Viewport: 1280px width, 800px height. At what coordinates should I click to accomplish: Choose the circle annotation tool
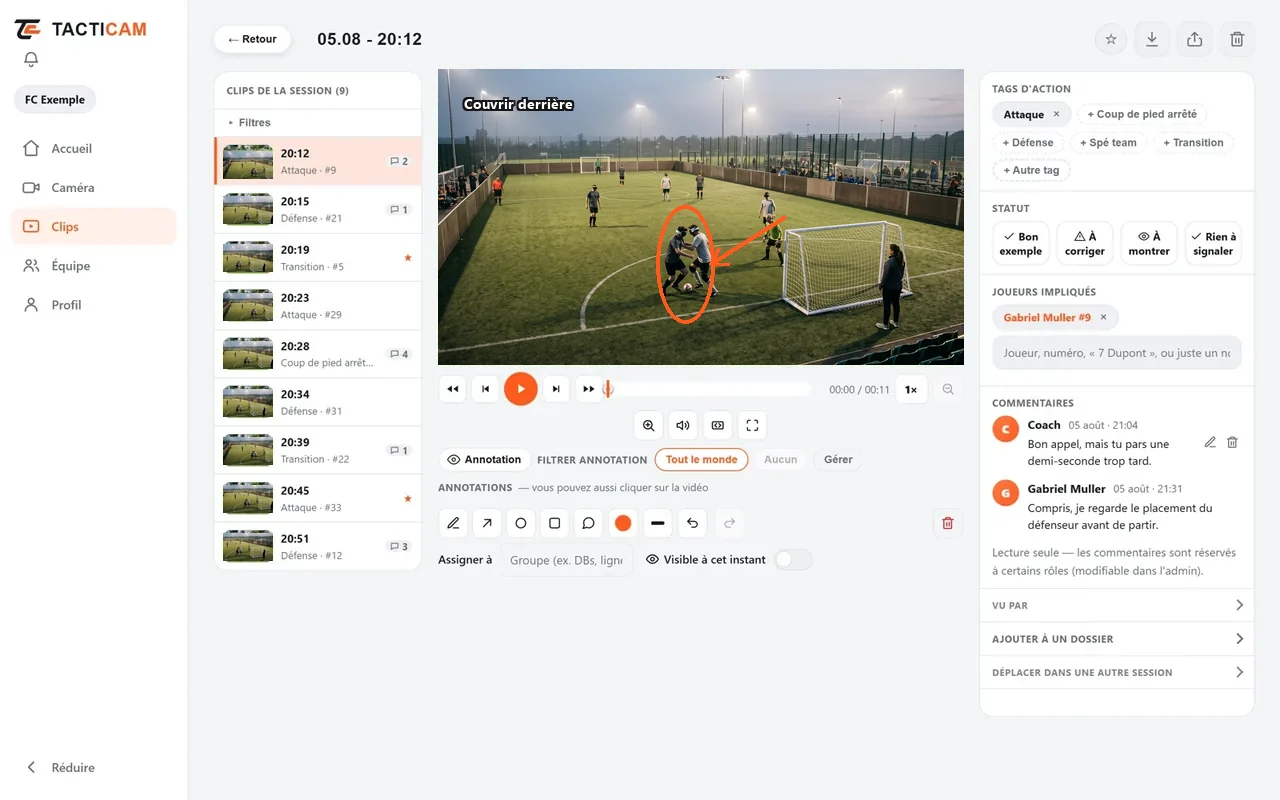click(x=521, y=523)
